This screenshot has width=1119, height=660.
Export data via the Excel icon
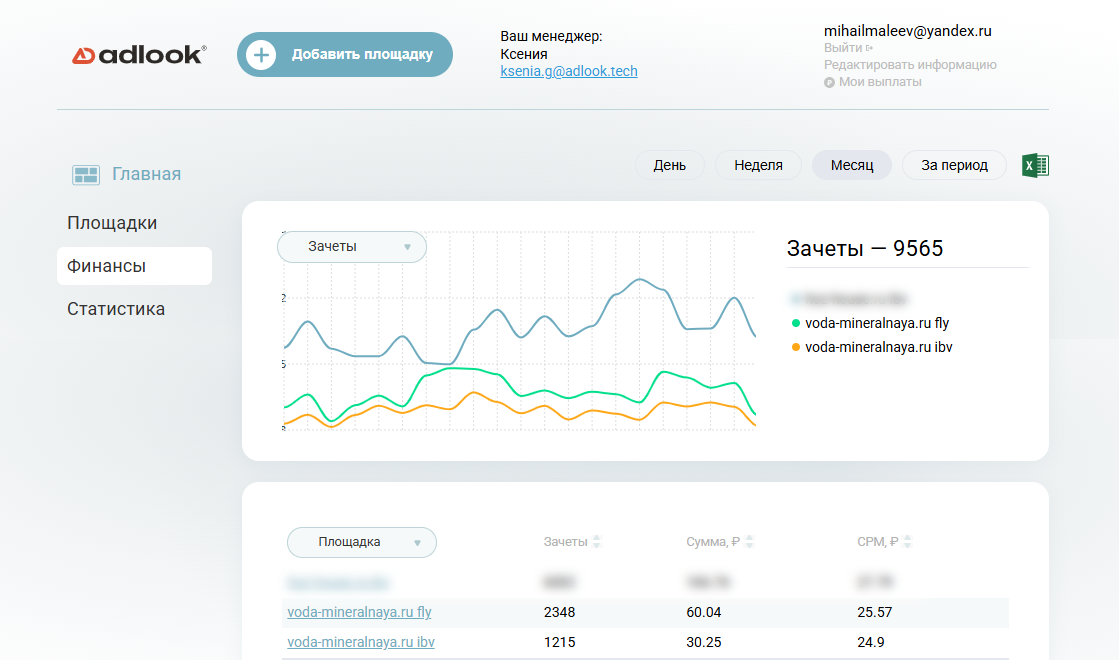(1035, 166)
